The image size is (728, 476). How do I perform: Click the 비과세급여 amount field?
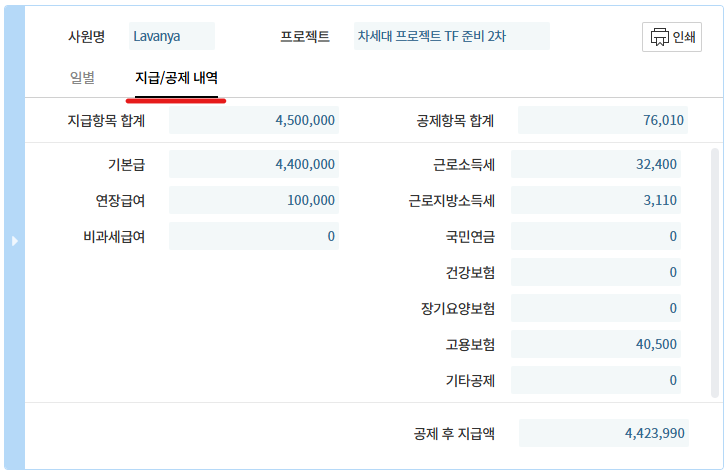tap(254, 236)
